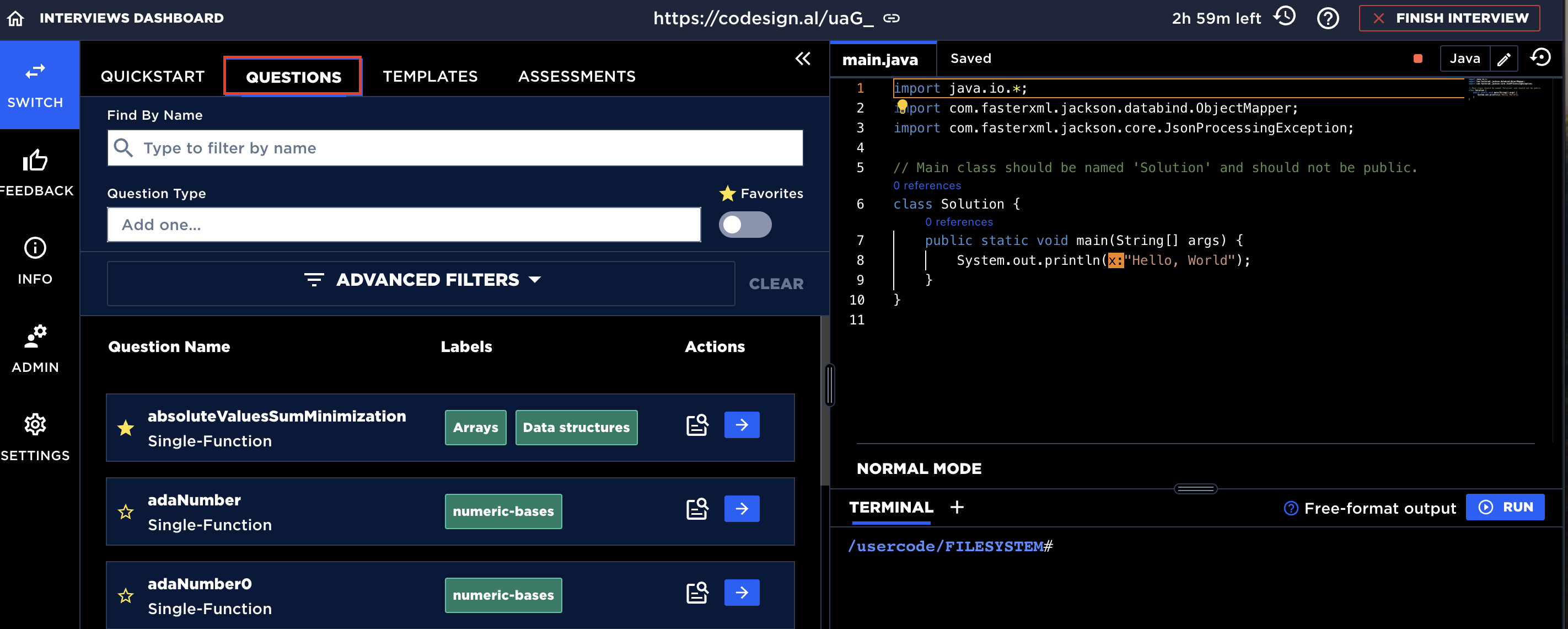Click the Labels column header
The image size is (1568, 629).
click(x=466, y=347)
